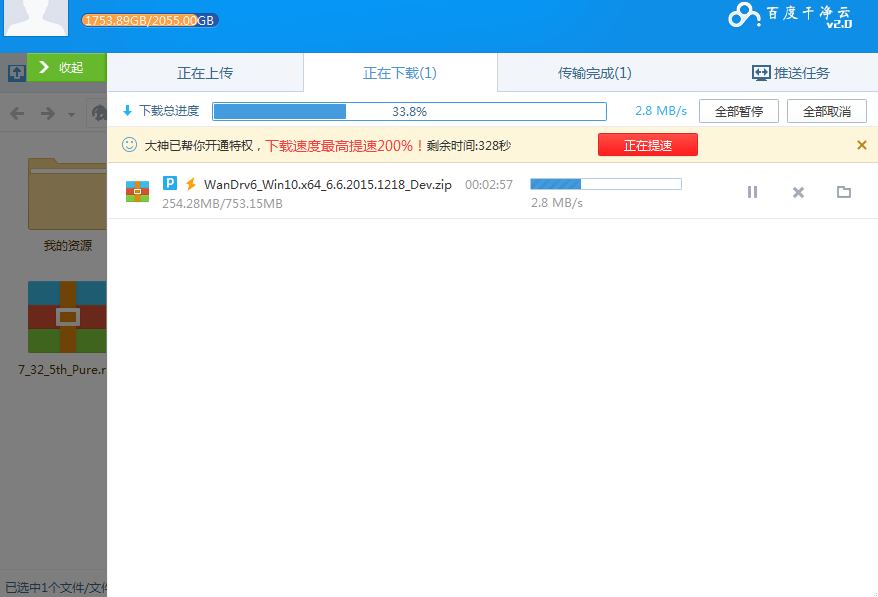Click the overall download progress bar

coord(409,111)
